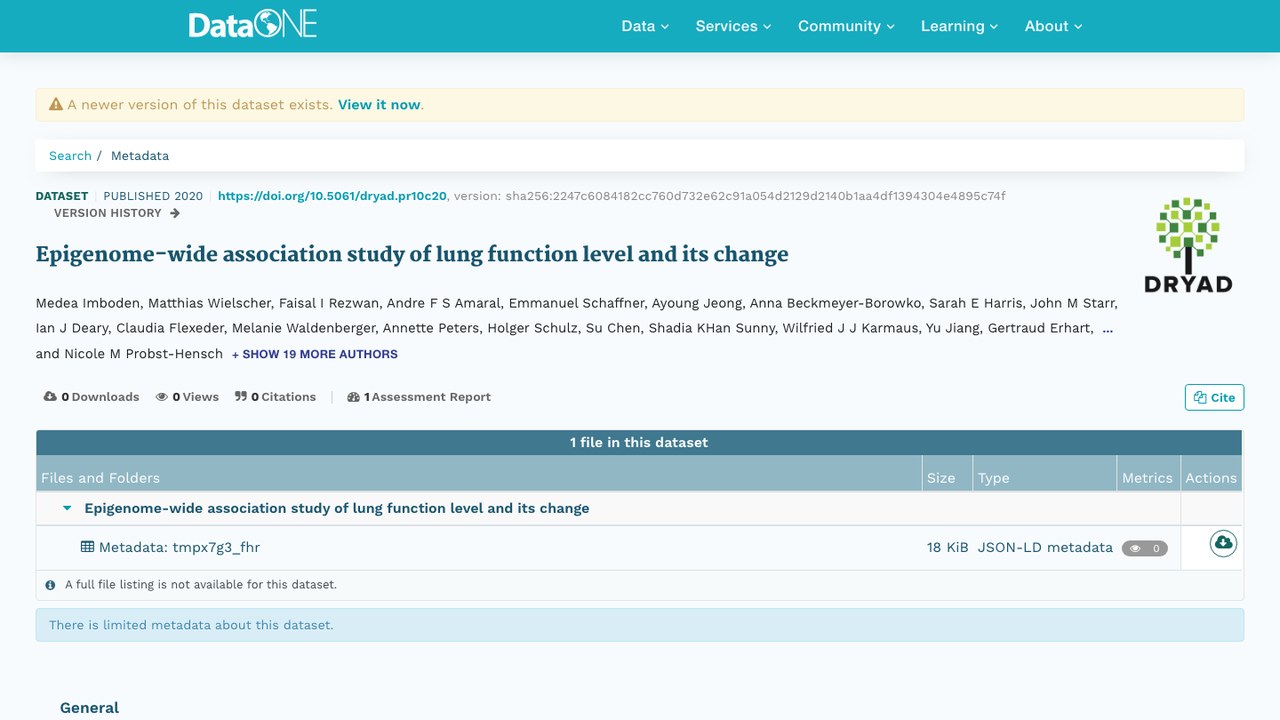Image resolution: width=1280 pixels, height=720 pixels.
Task: Click the General section heading
Action: coord(89,708)
